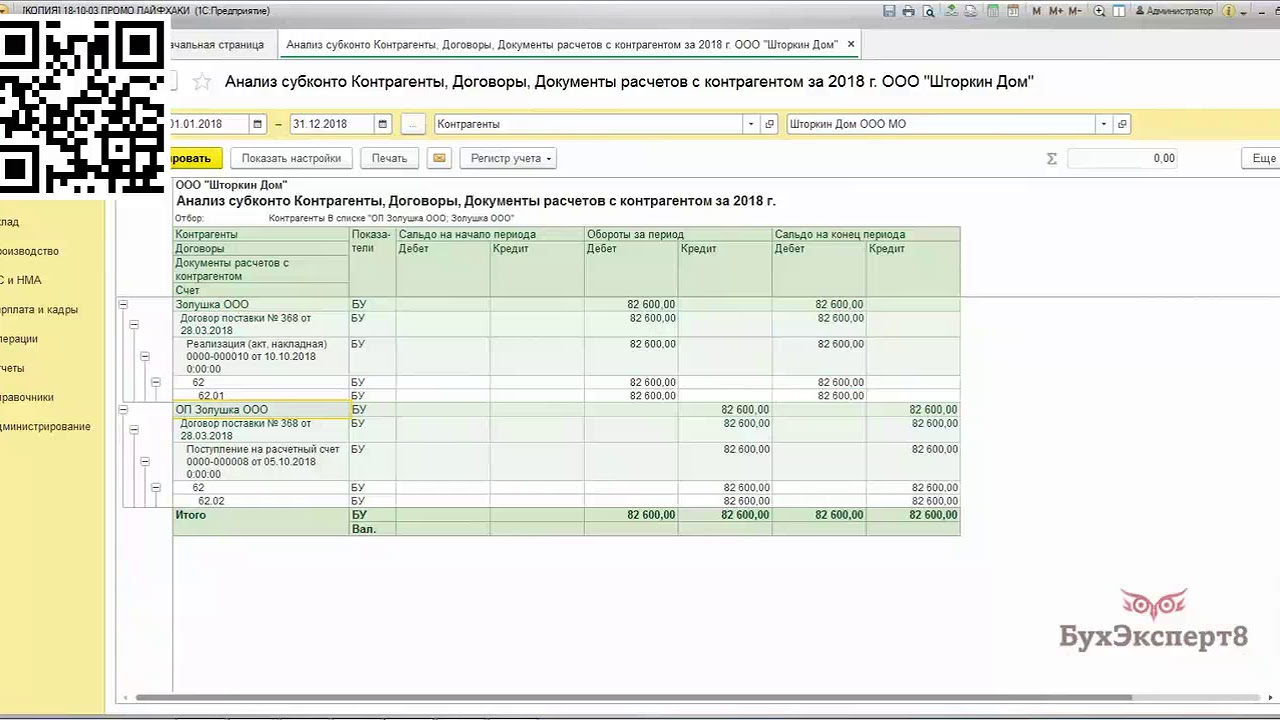Click the panel layout settings icon
Viewport: 1280px width, 720px height.
tap(1119, 11)
